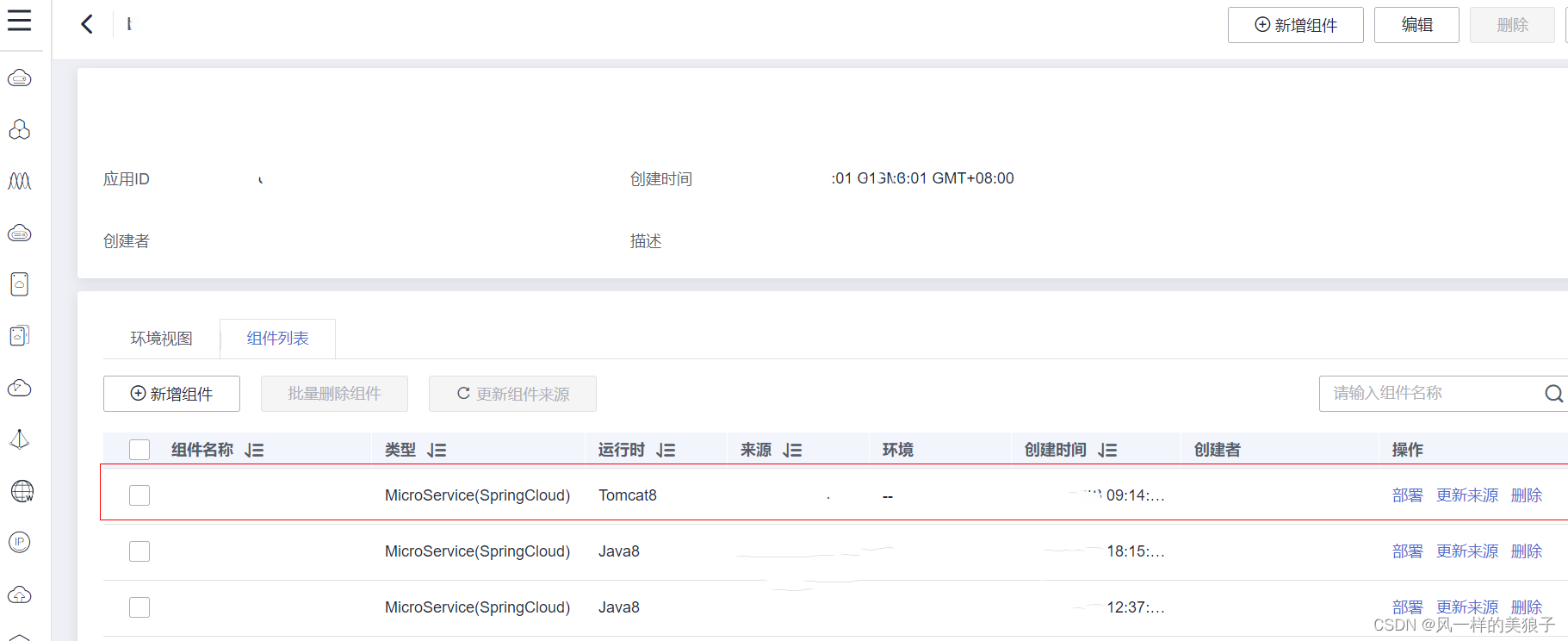Click the 批量删除组件 button
Screen dimensions: 1568x641
pos(334,394)
